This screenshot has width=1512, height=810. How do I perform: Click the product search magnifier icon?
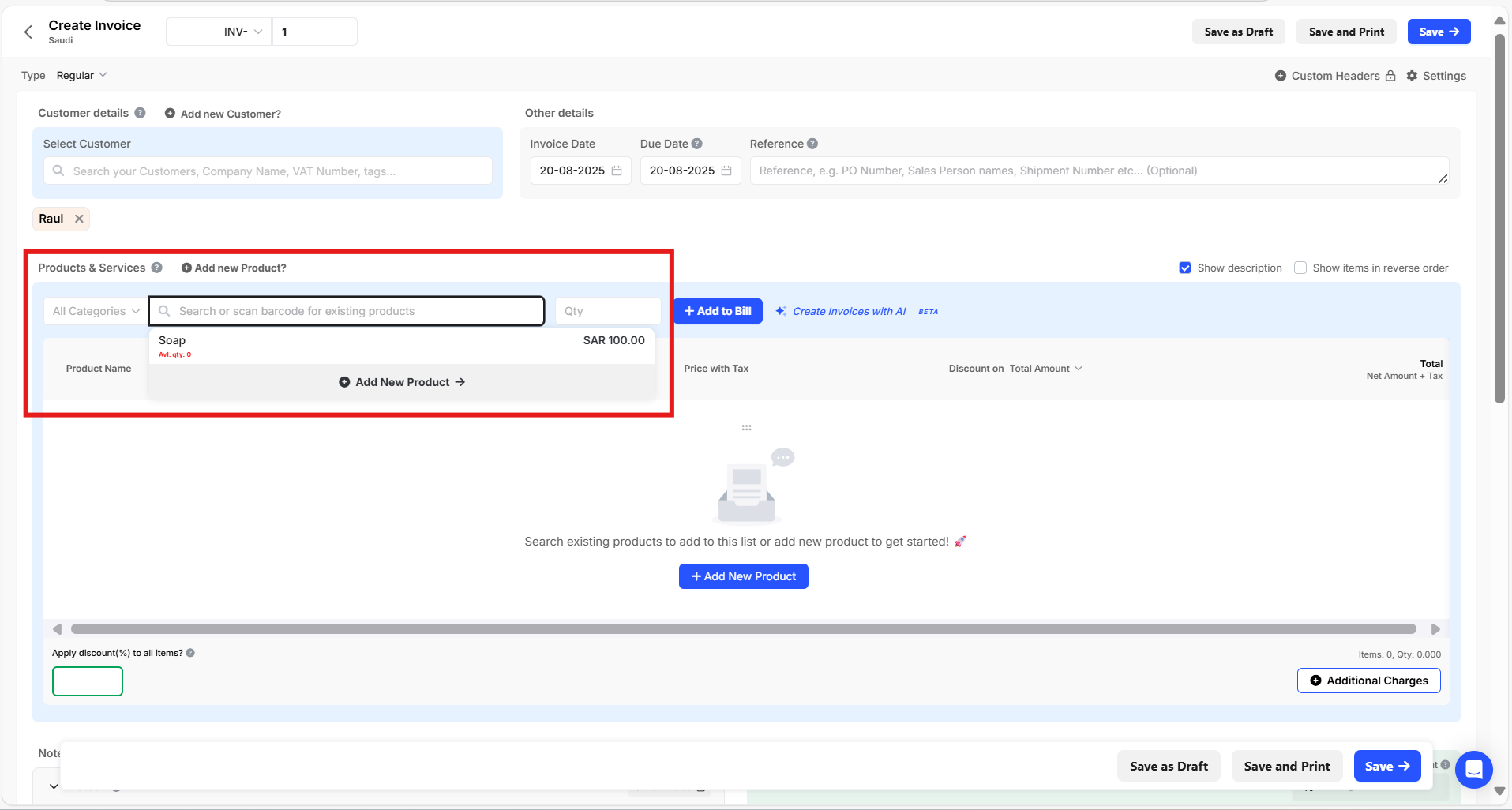[x=164, y=311]
